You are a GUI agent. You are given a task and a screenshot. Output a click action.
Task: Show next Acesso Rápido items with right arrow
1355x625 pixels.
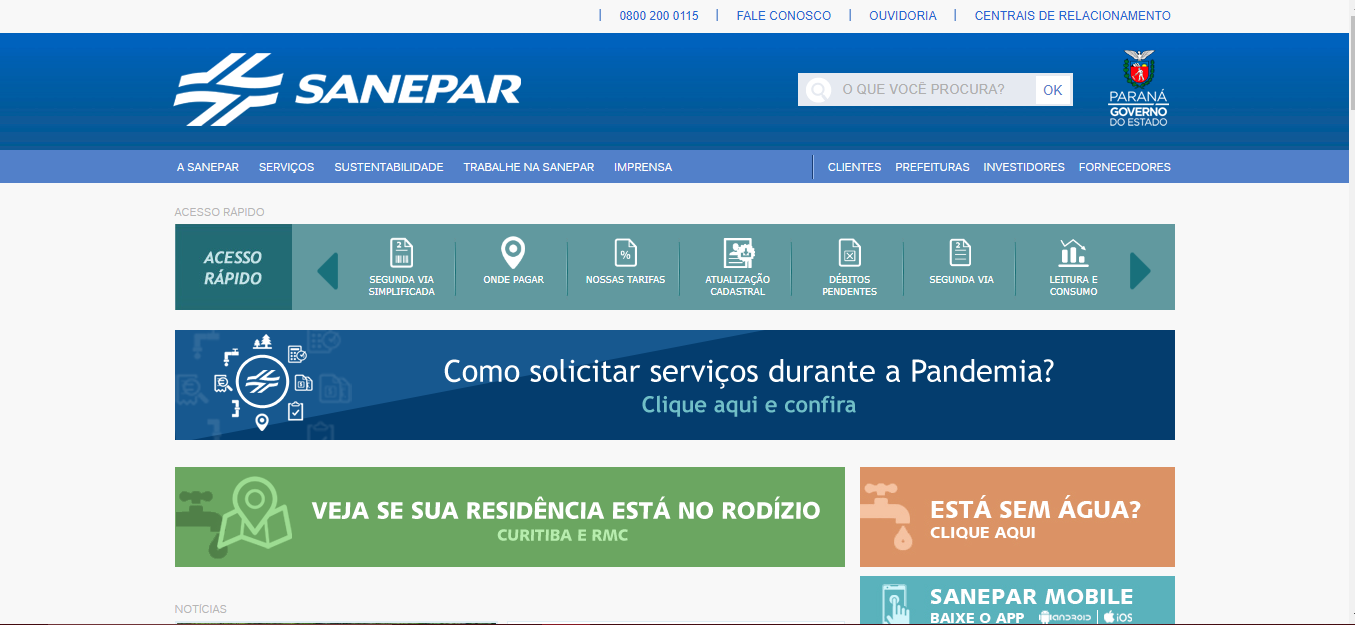point(1140,270)
